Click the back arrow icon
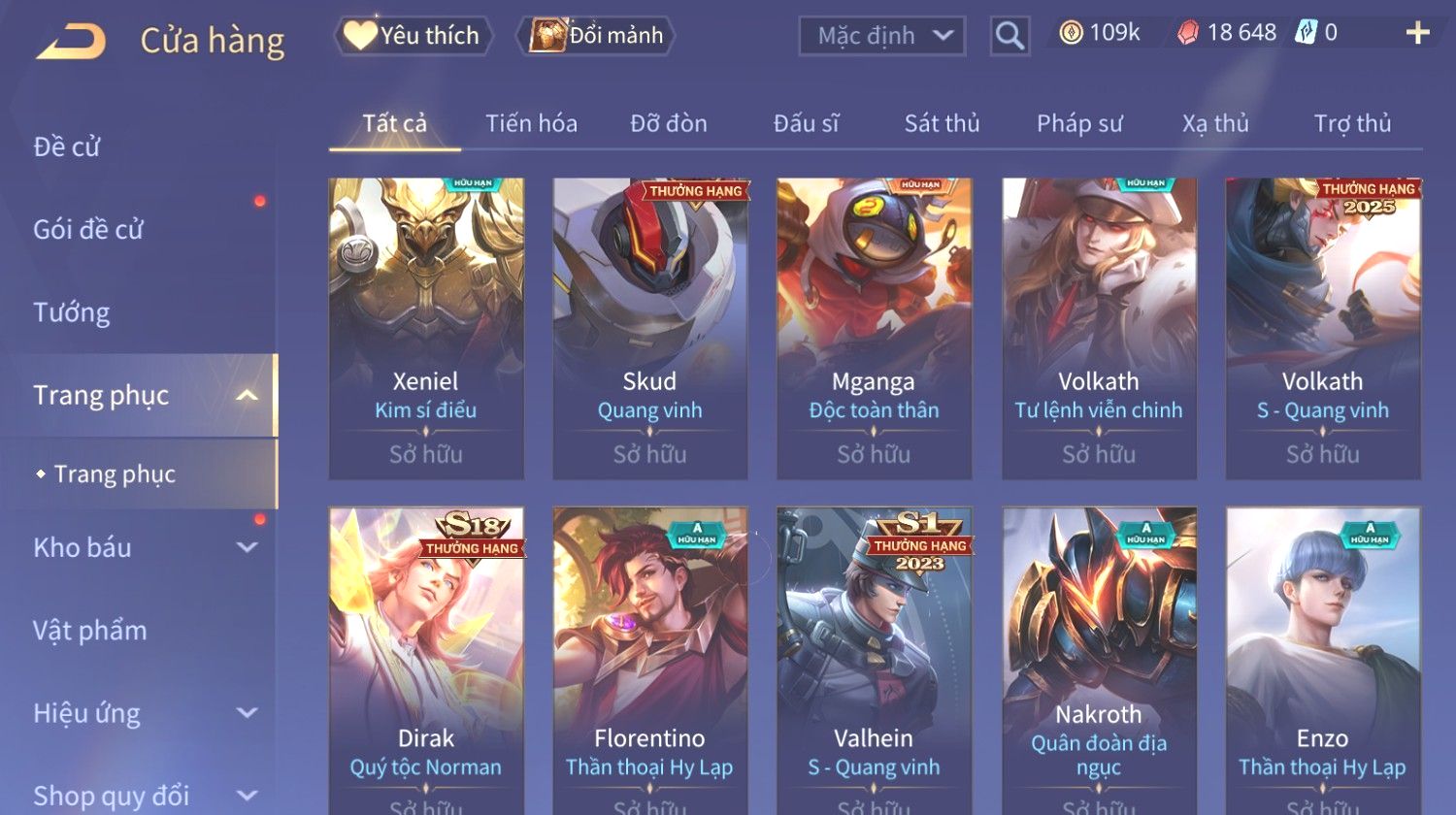Screen dimensions: 1456x815 click(x=71, y=41)
